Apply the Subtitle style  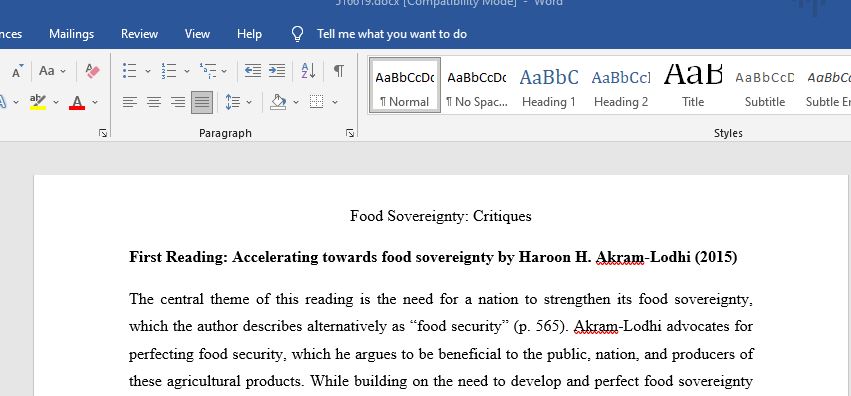tap(765, 85)
